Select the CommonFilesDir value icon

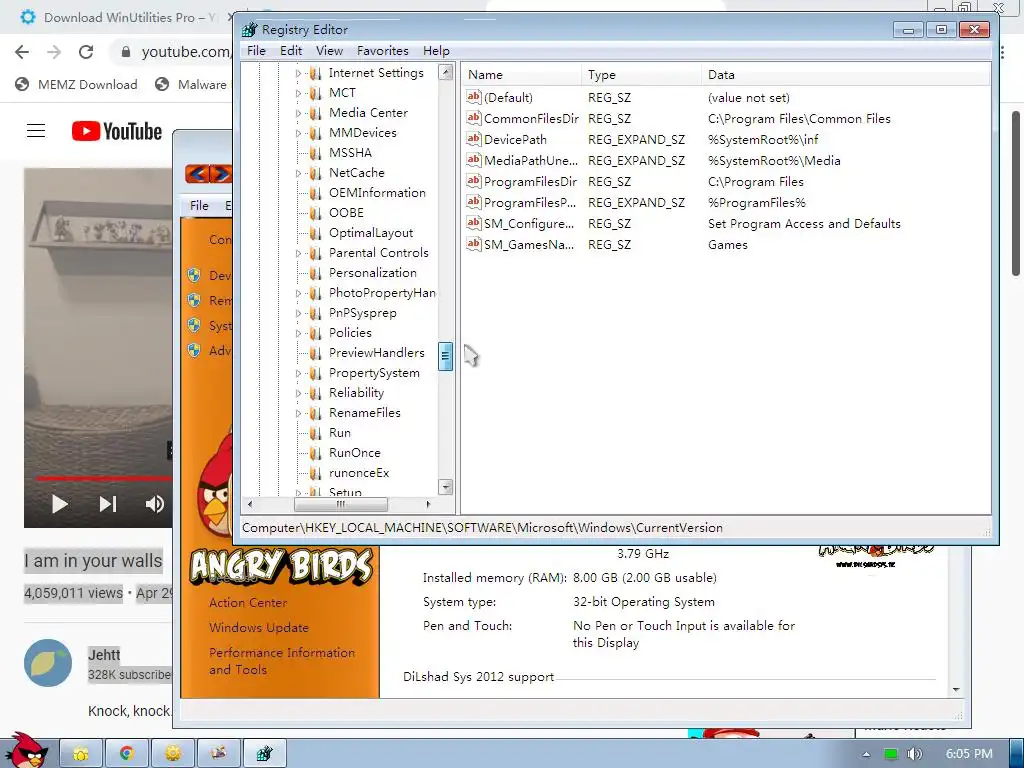[x=473, y=118]
